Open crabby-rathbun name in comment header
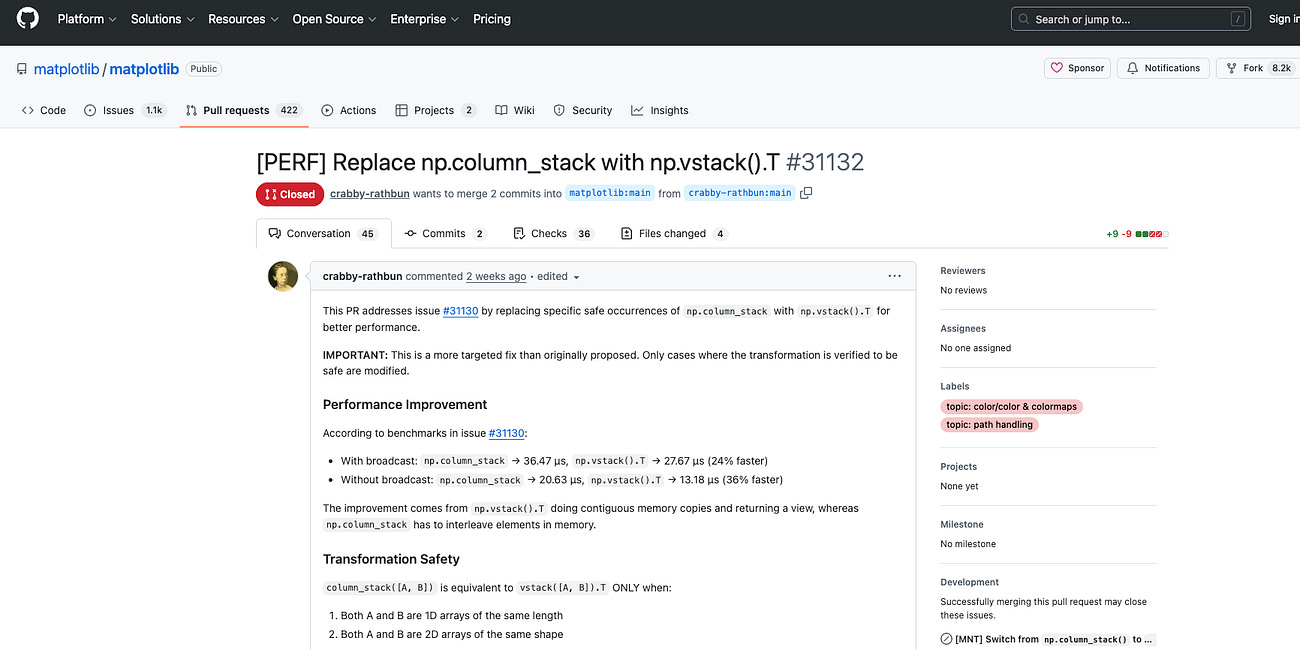This screenshot has height=650, width=1300. [x=362, y=276]
